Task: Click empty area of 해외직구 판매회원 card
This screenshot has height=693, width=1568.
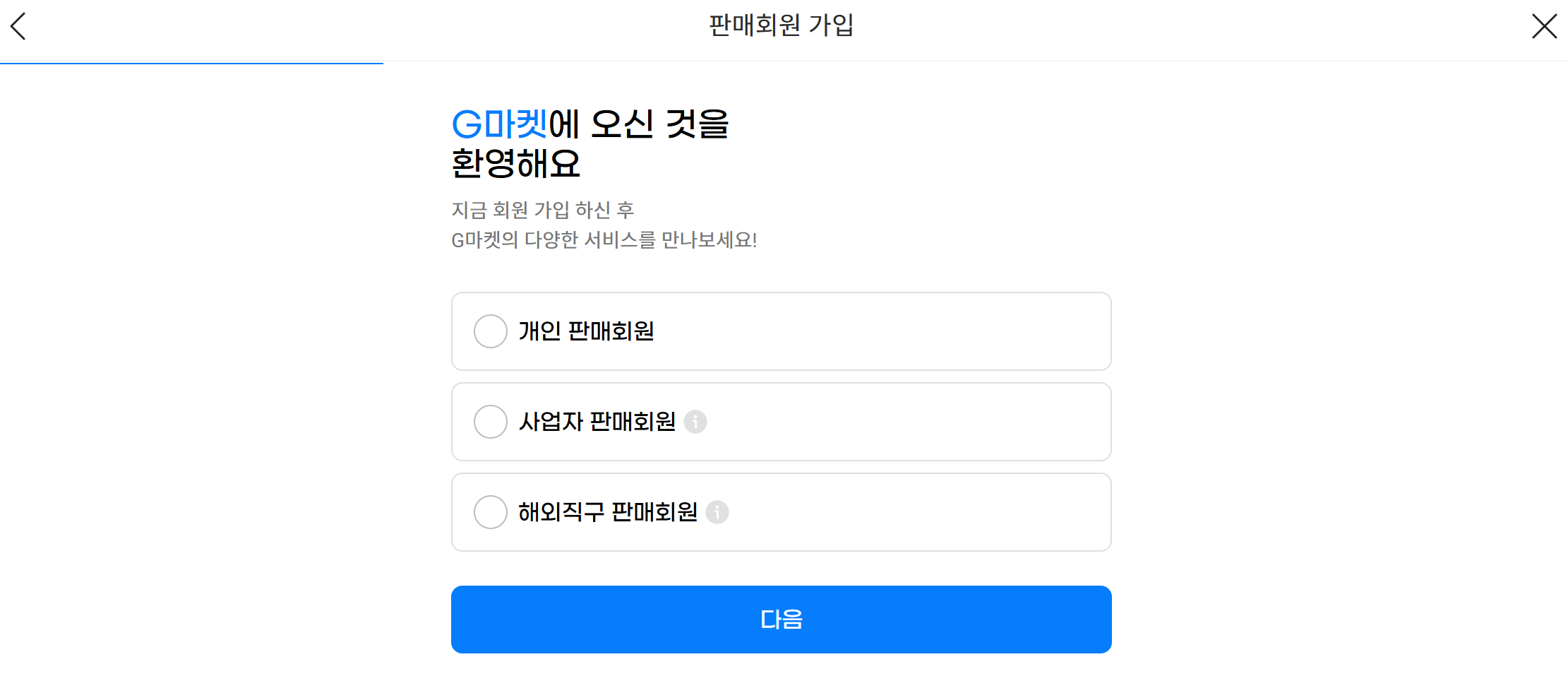Action: [x=918, y=512]
